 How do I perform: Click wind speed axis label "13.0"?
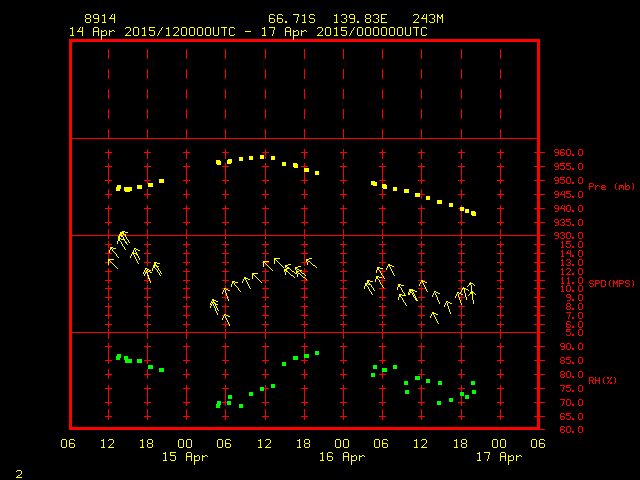[x=571, y=262]
